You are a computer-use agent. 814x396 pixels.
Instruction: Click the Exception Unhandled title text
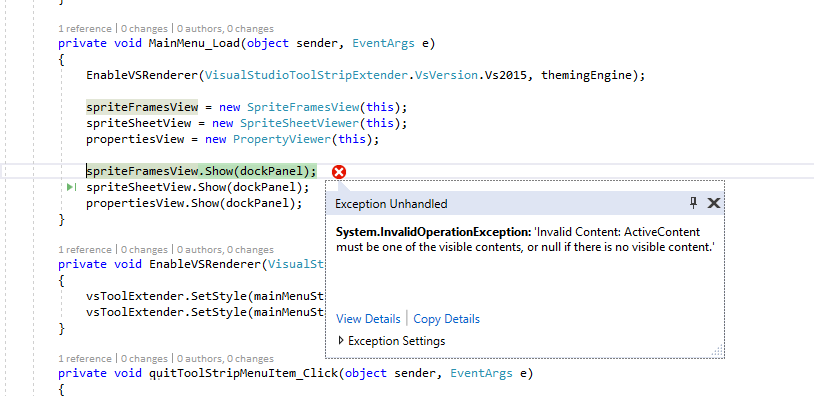[x=391, y=204]
